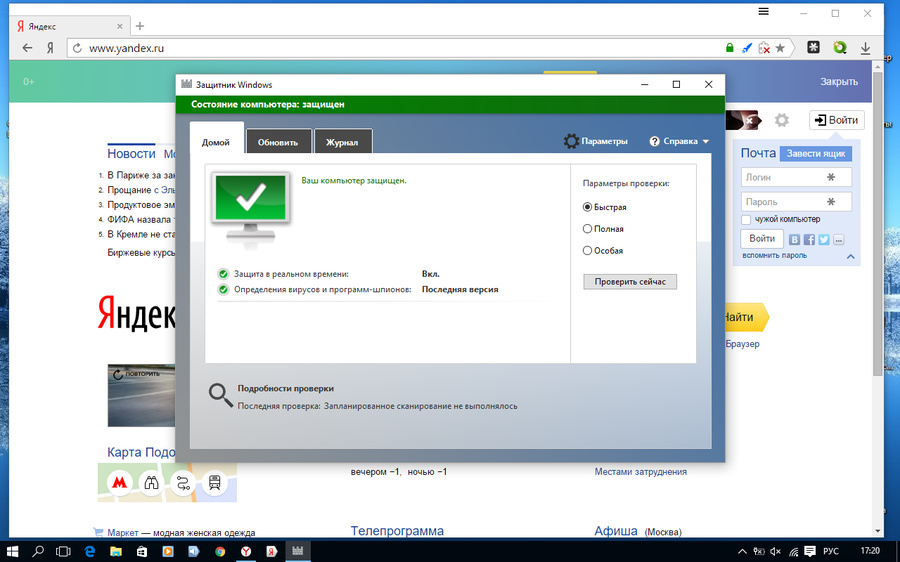Sign in with the Twitter icon
Viewport: 900px width, 562px height.
(824, 239)
